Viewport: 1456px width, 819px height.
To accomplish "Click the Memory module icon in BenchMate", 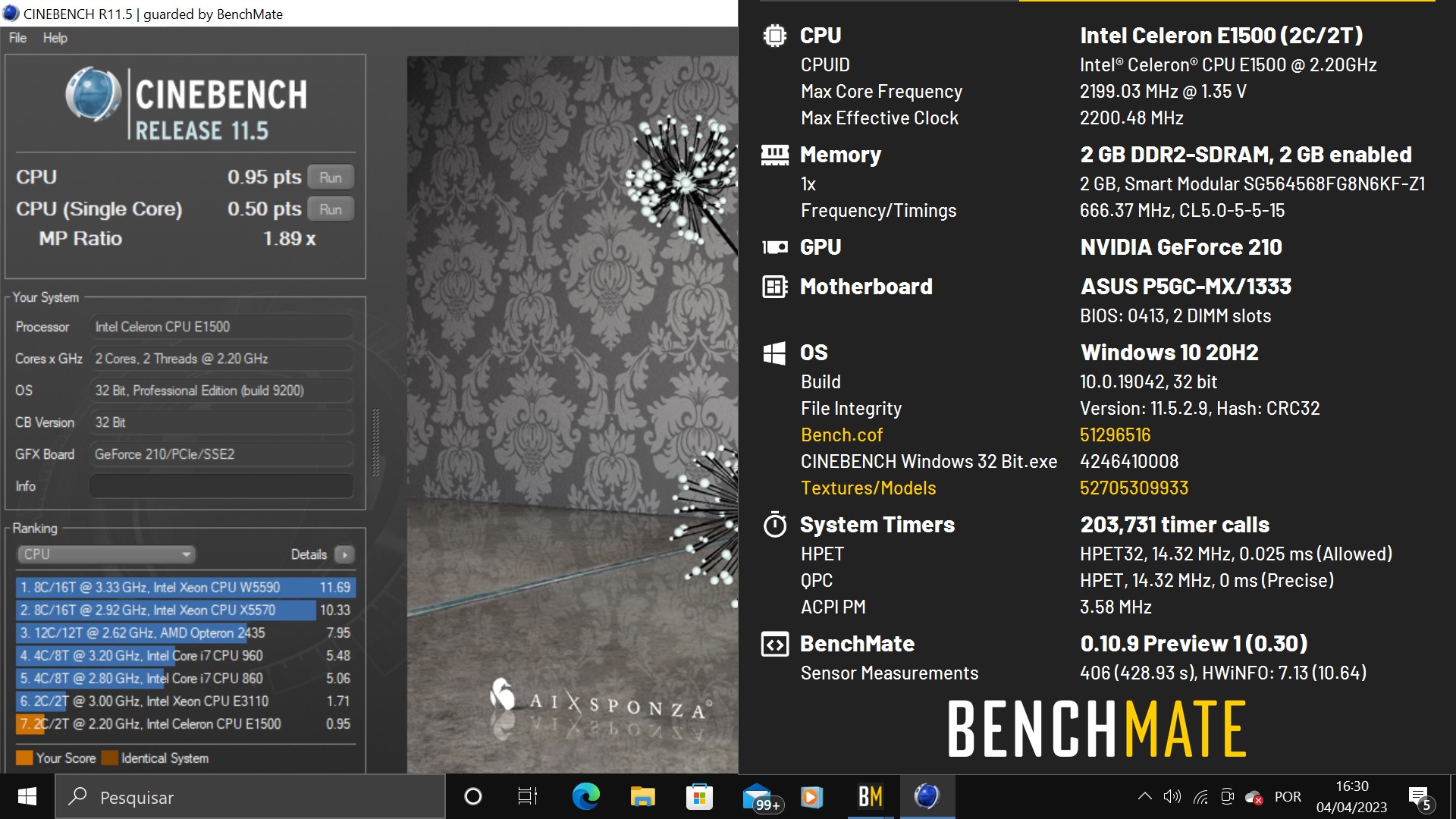I will [774, 155].
